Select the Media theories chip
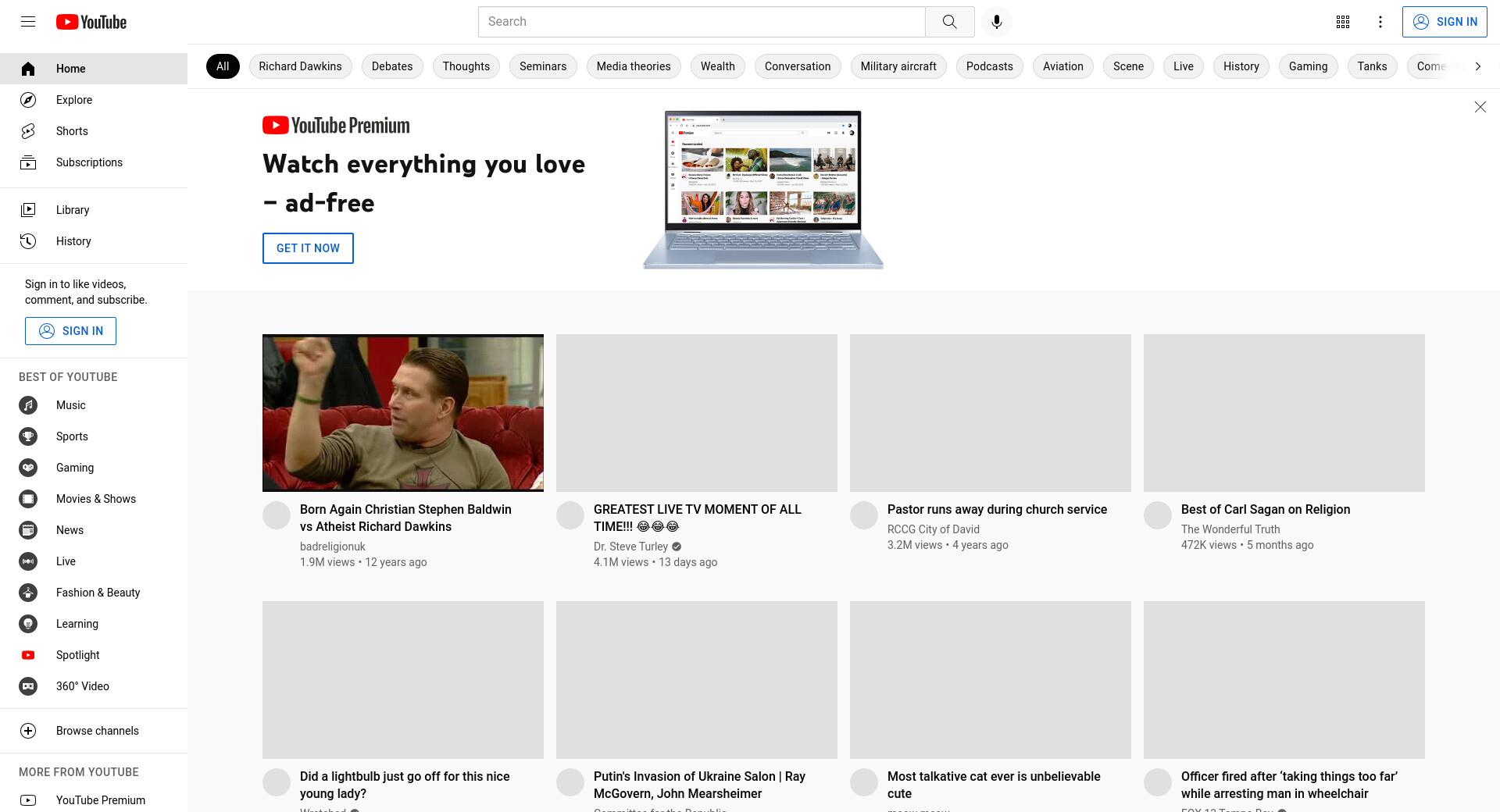The height and width of the screenshot is (812, 1500). pos(634,66)
